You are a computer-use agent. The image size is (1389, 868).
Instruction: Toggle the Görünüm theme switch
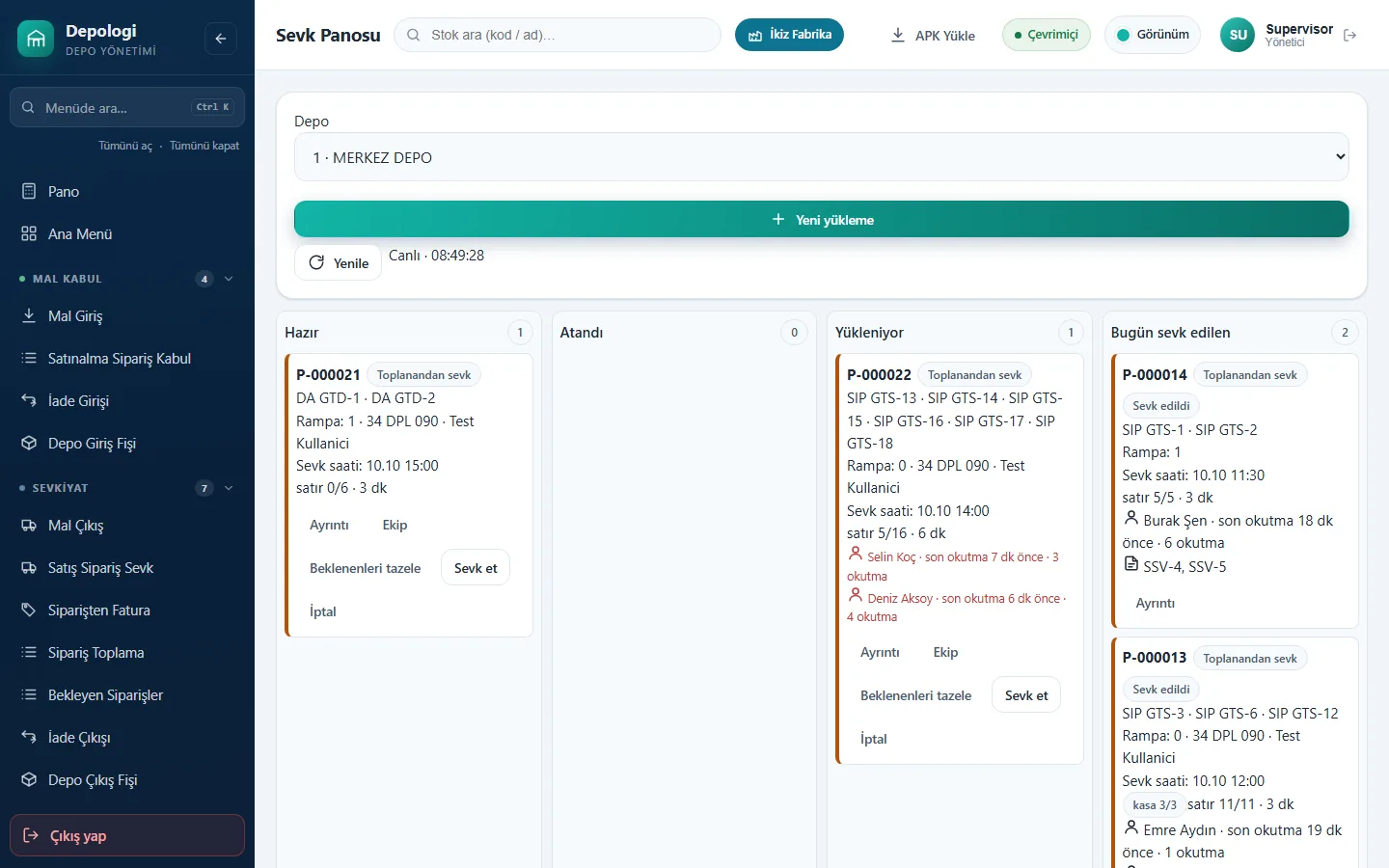pyautogui.click(x=1153, y=35)
